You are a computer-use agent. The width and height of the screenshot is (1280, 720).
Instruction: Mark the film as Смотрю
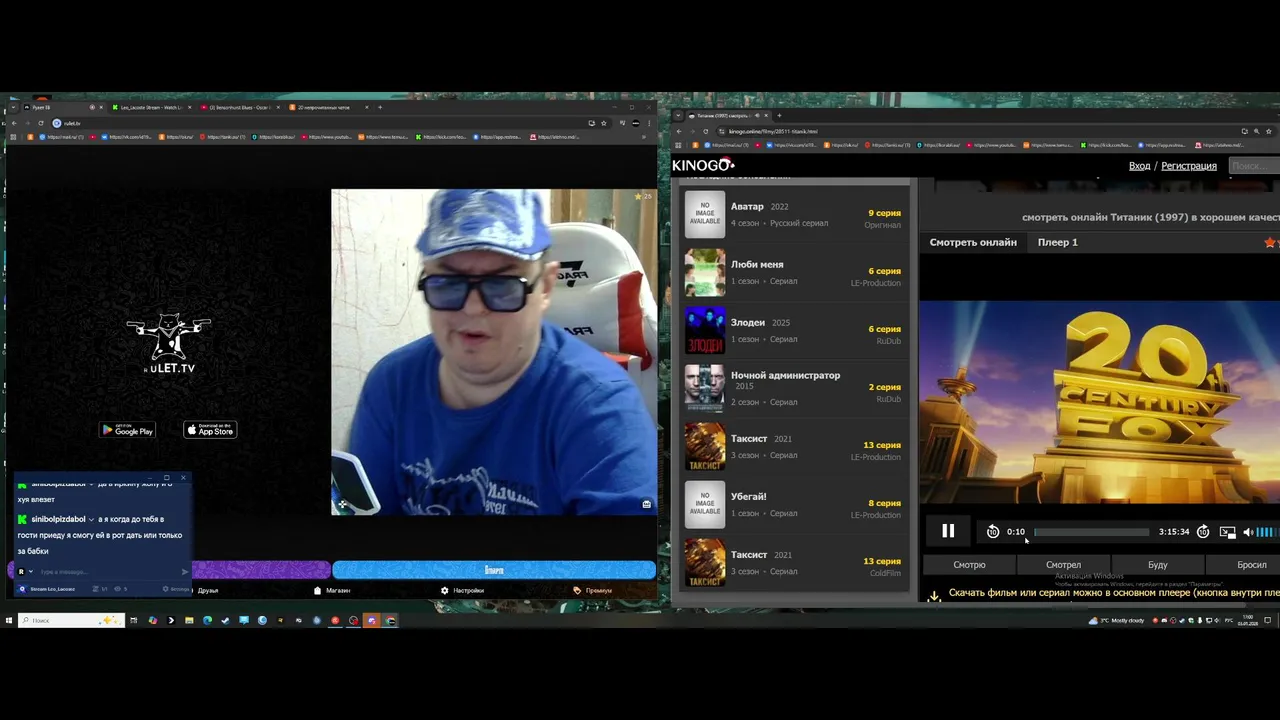pos(969,565)
